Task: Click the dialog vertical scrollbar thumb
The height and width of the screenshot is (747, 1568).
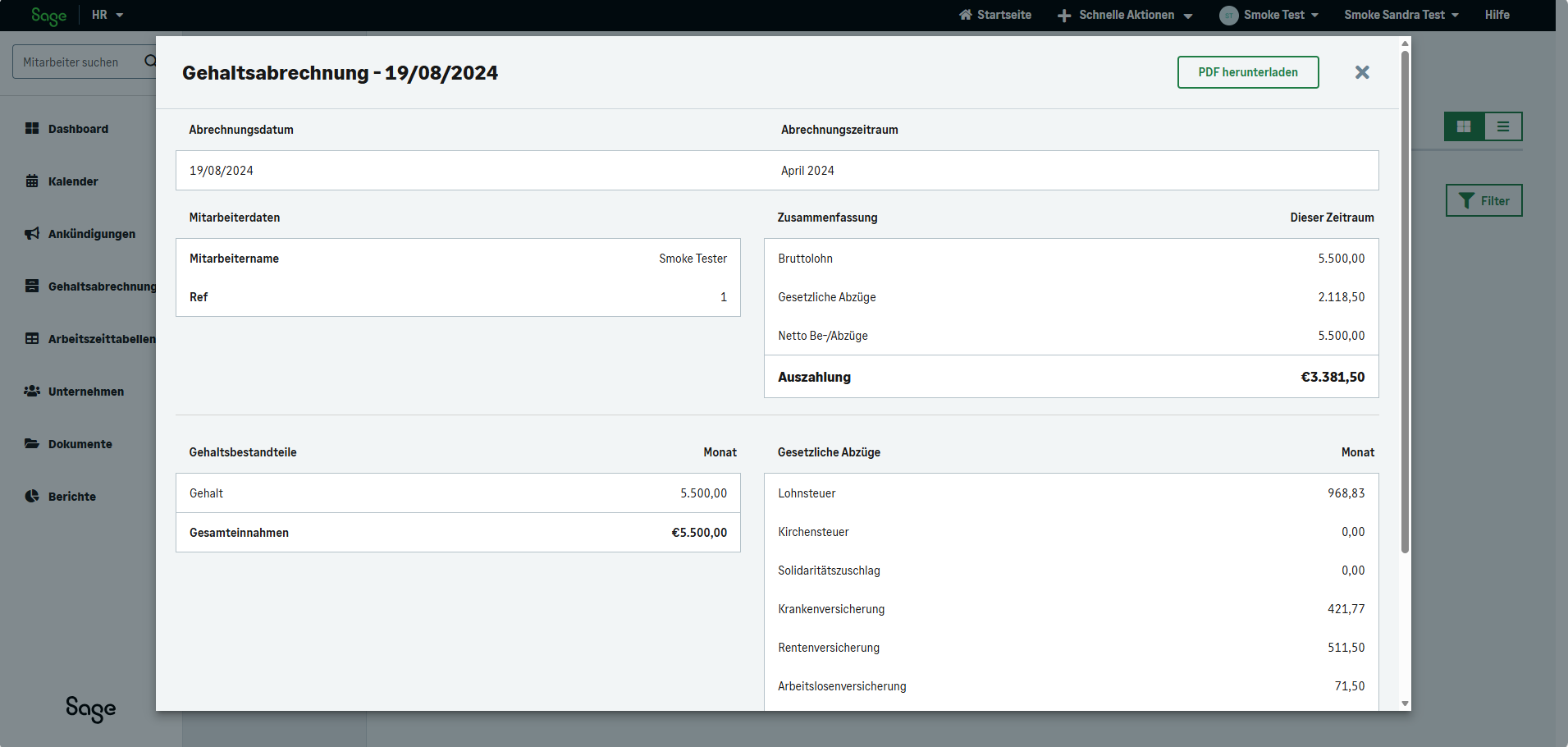Action: point(1405,301)
